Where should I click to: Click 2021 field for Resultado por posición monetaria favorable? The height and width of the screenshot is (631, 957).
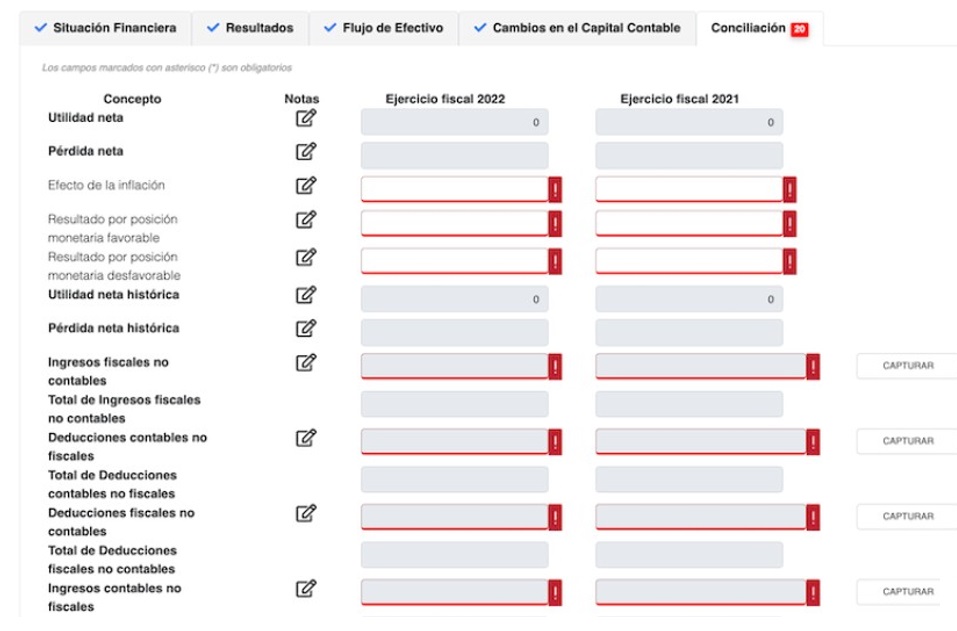pos(689,224)
